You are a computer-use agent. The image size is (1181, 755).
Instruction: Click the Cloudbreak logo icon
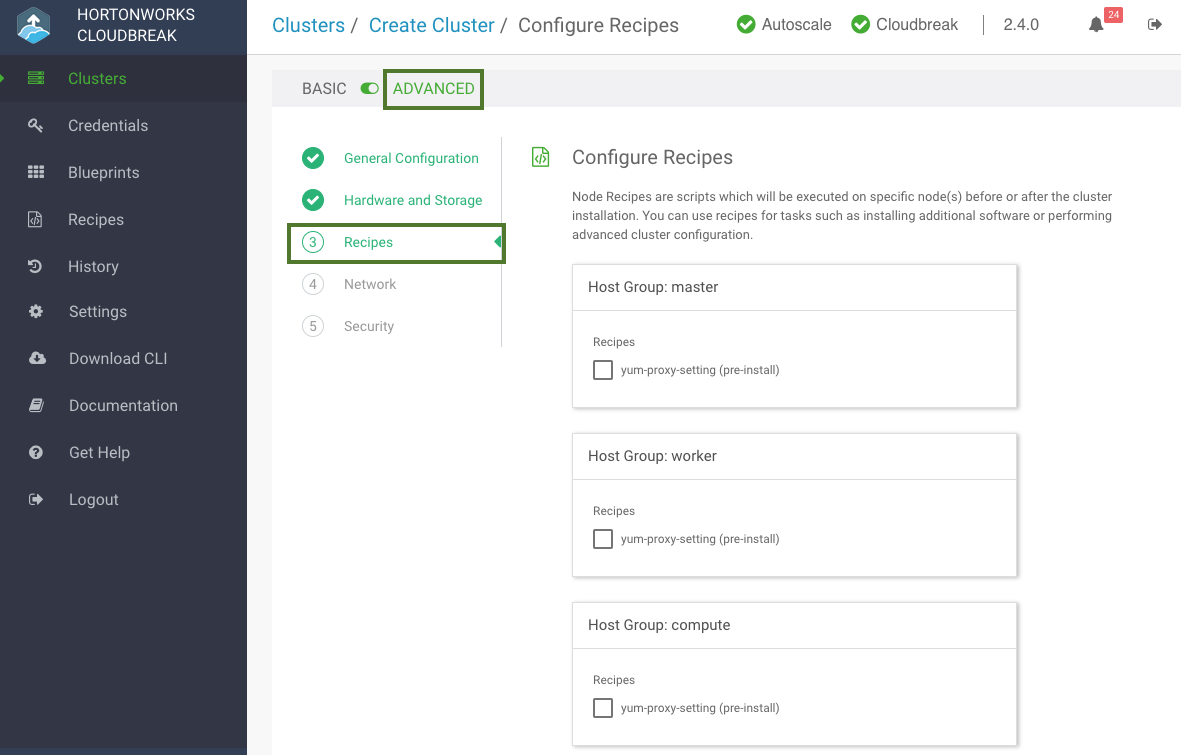tap(34, 25)
